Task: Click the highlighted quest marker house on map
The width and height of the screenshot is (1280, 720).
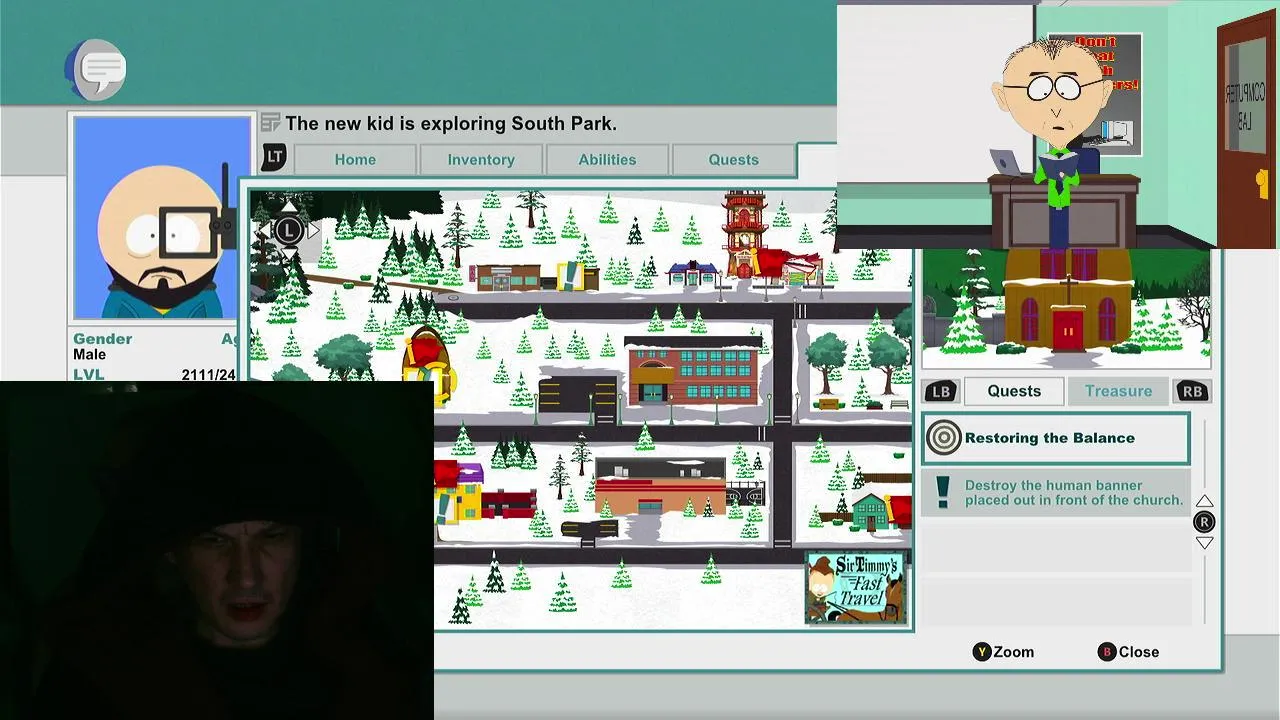Action: click(x=428, y=365)
